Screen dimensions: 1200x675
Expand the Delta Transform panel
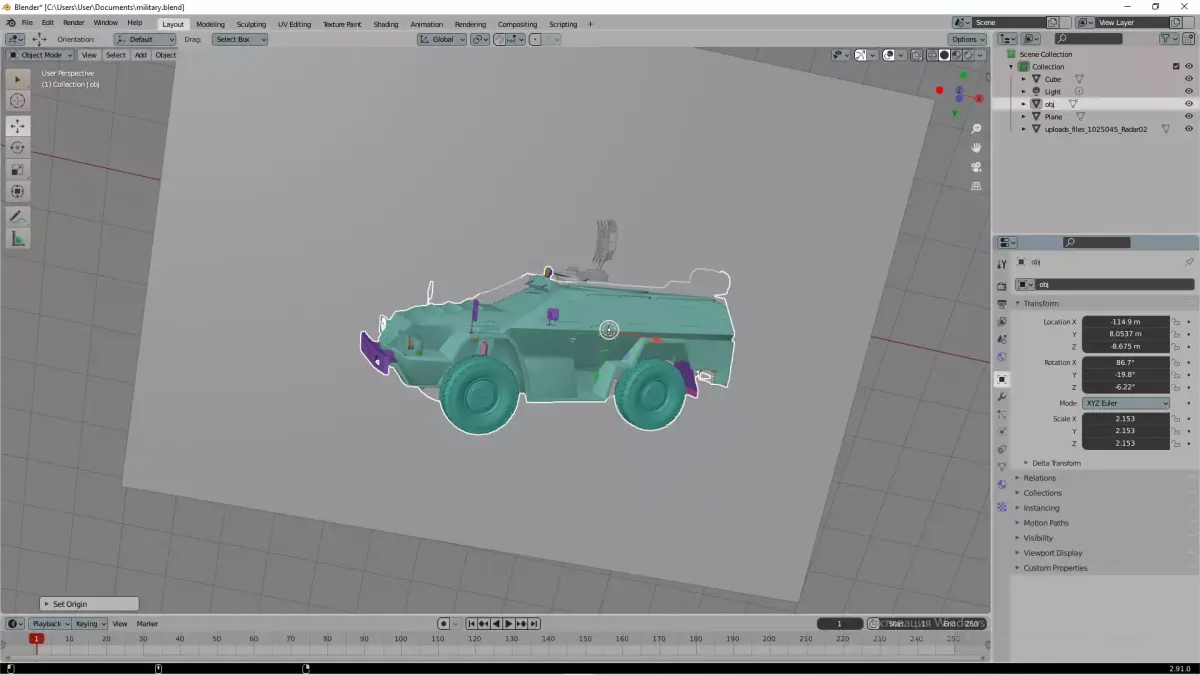point(1056,463)
